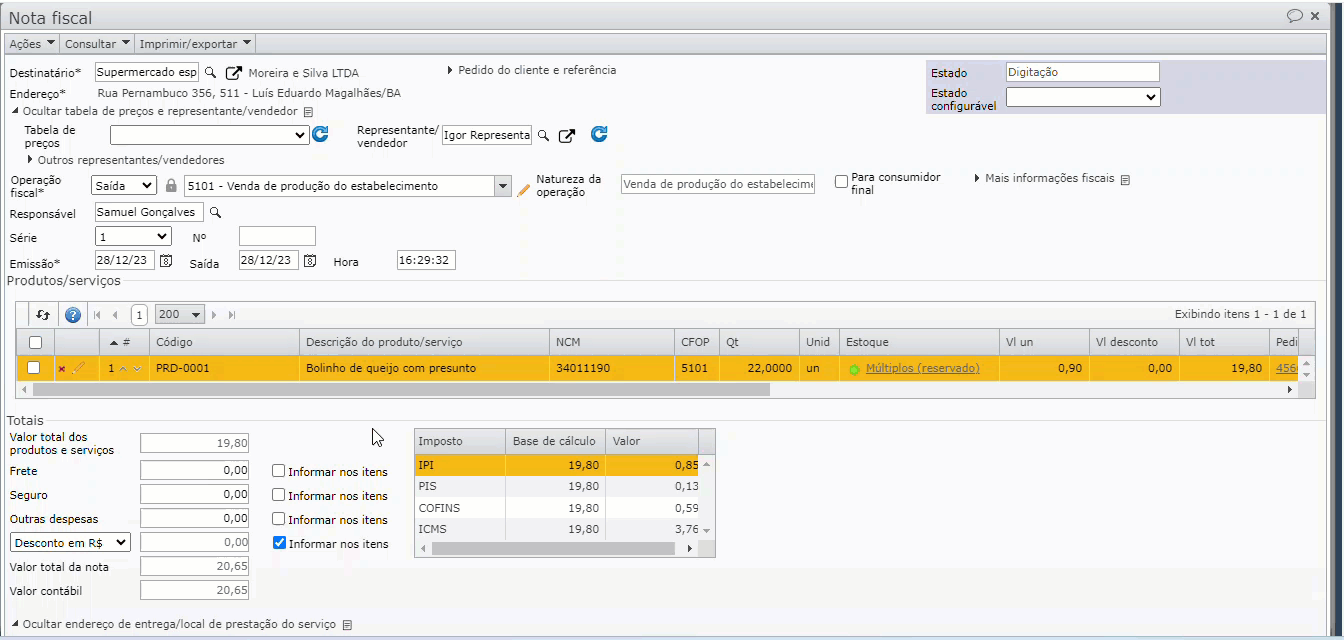Search Representante/vendedor with magnifier icon
This screenshot has height=640, width=1344.
(x=543, y=136)
